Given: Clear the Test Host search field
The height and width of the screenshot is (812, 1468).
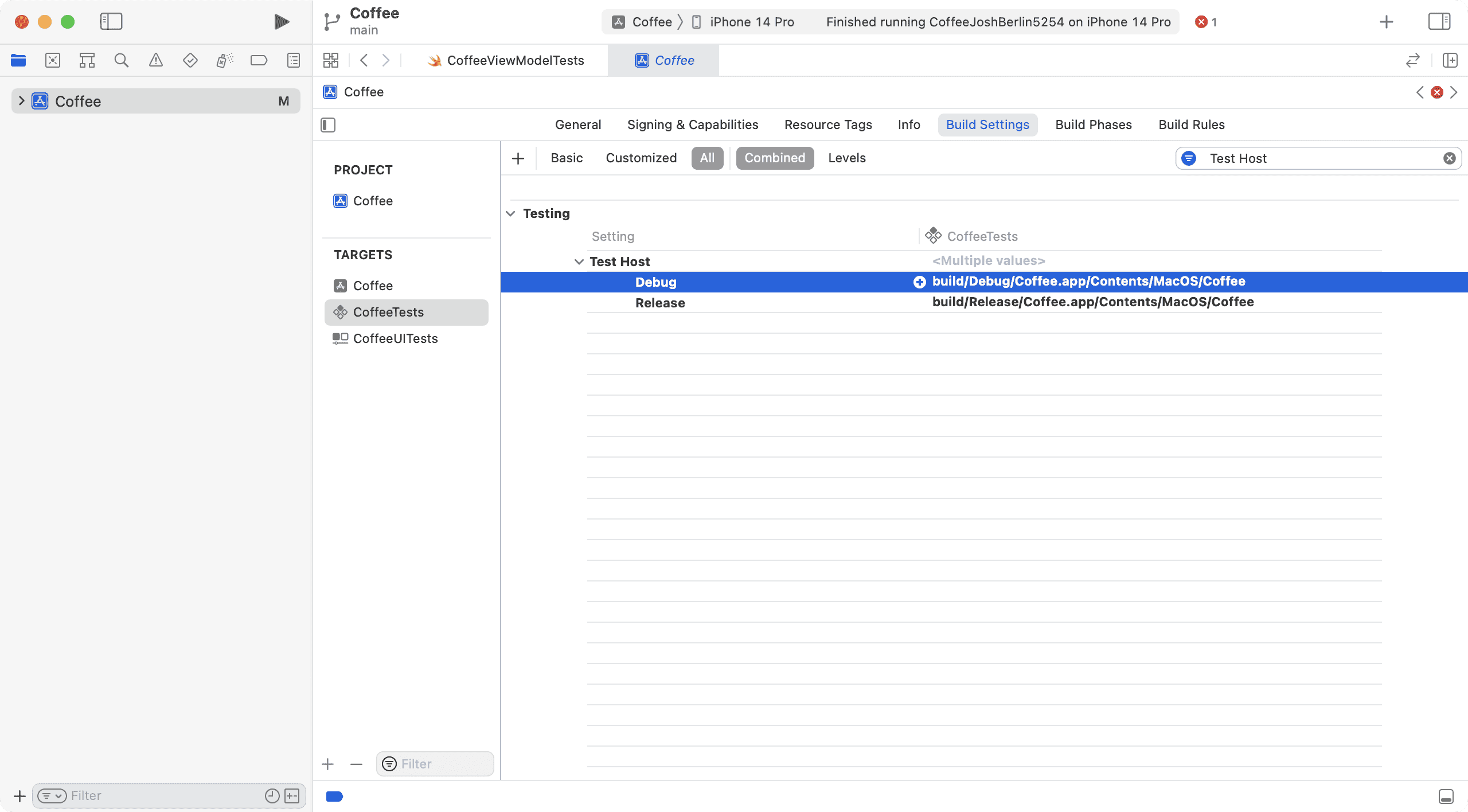Looking at the screenshot, I should point(1449,158).
